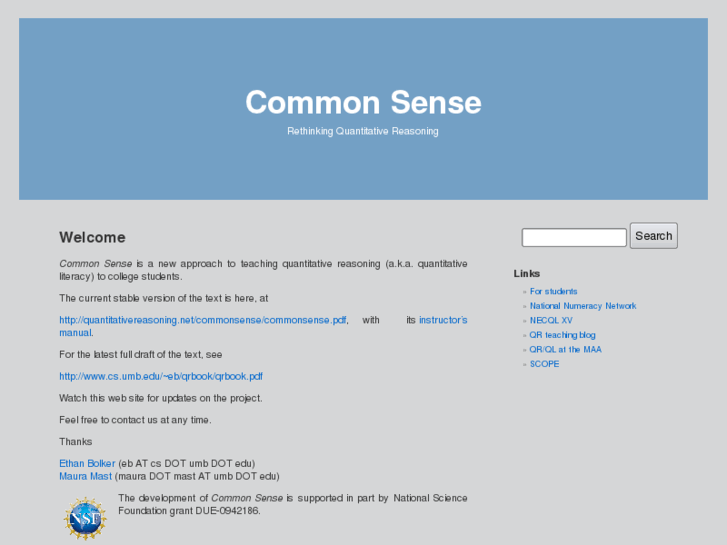Open the NECQL XV link
The image size is (727, 545).
pyautogui.click(x=551, y=320)
